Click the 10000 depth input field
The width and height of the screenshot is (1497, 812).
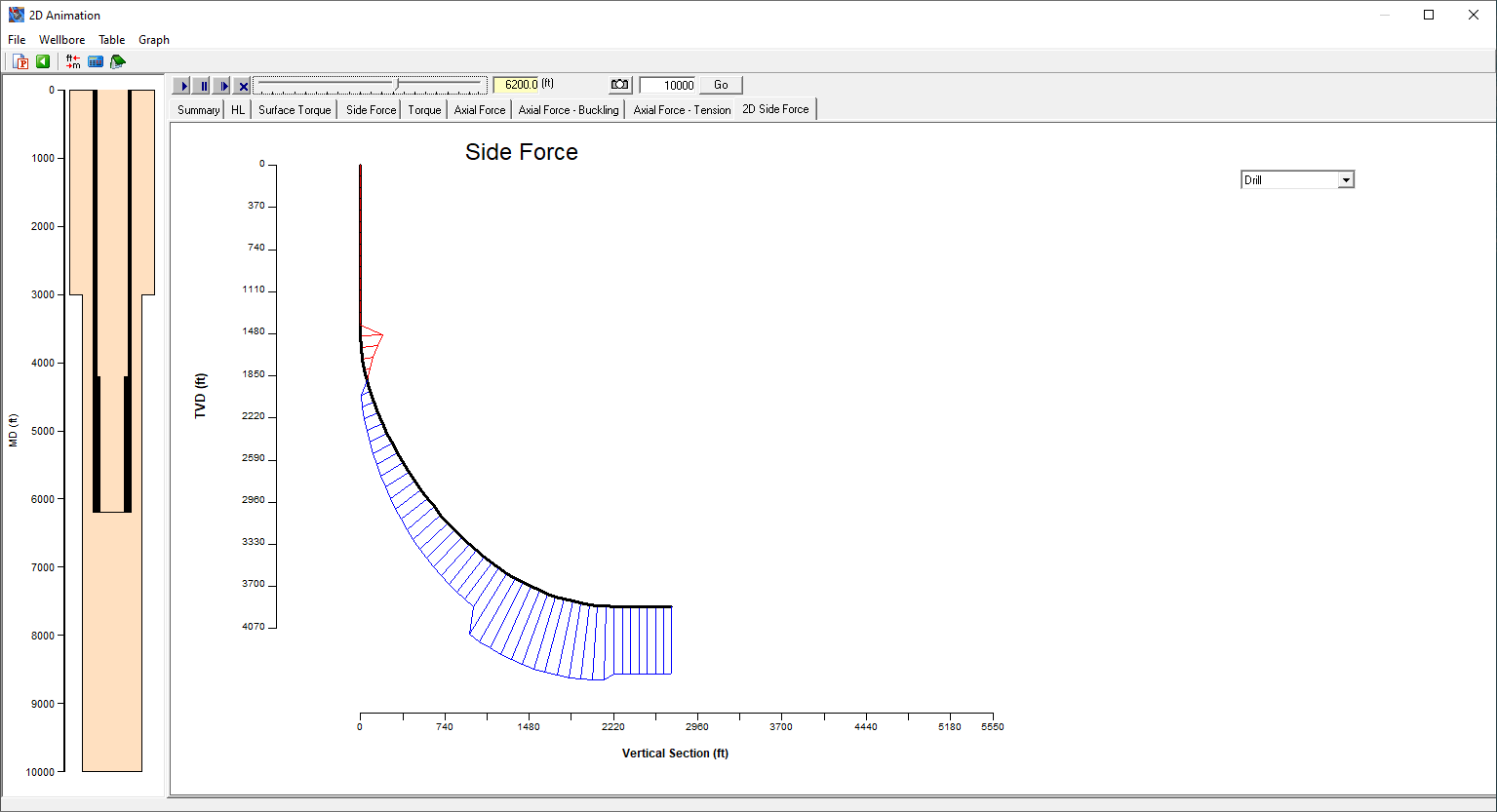tap(668, 85)
